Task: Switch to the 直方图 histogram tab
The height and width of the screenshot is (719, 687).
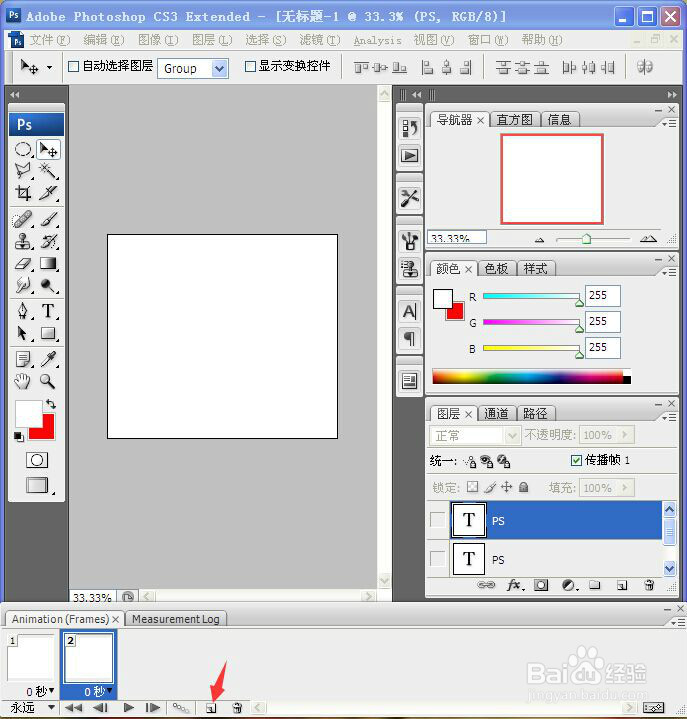Action: tap(515, 120)
